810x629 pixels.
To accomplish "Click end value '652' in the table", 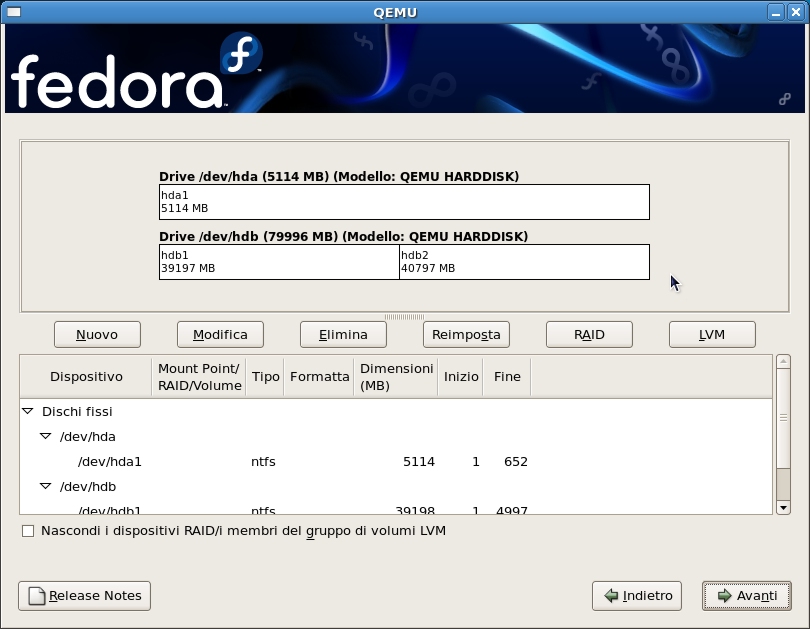I will point(516,462).
